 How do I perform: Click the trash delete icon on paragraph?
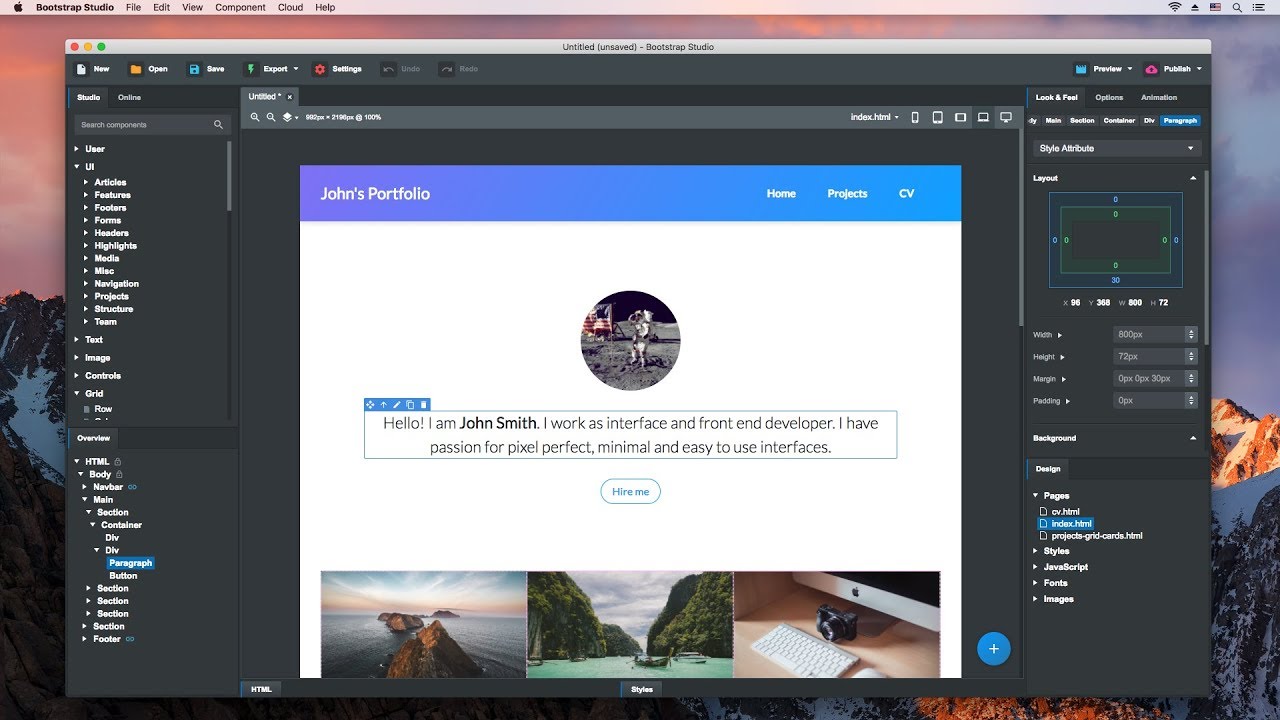[423, 405]
